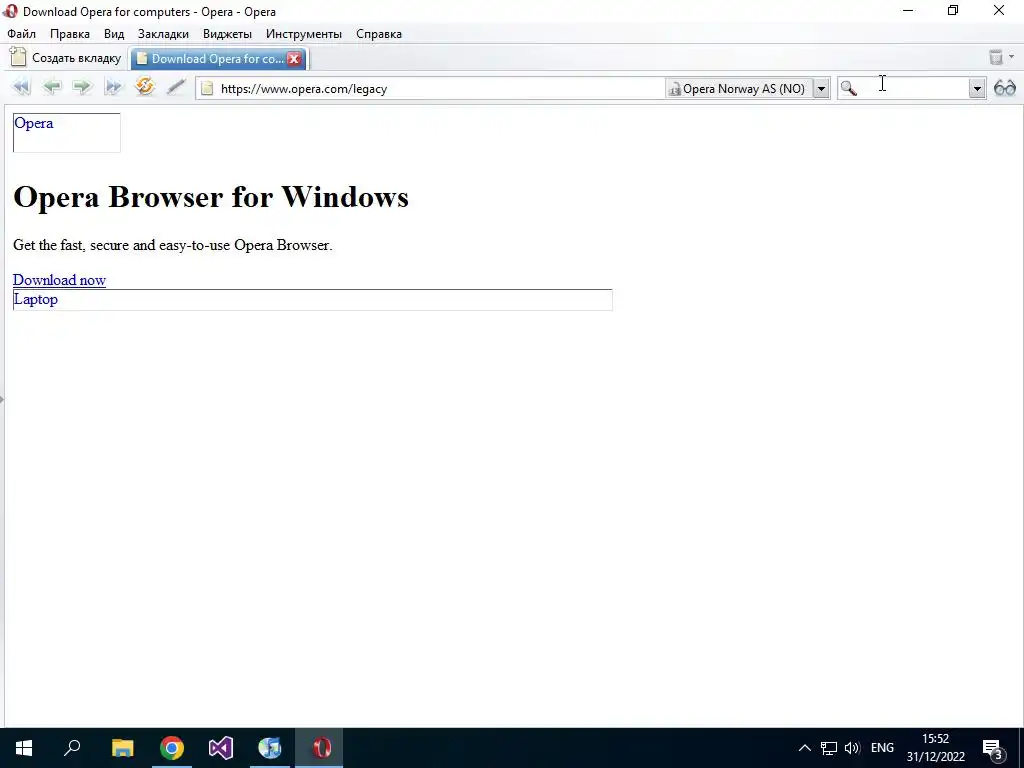
Task: Expand the address bar history dropdown
Action: 821,89
